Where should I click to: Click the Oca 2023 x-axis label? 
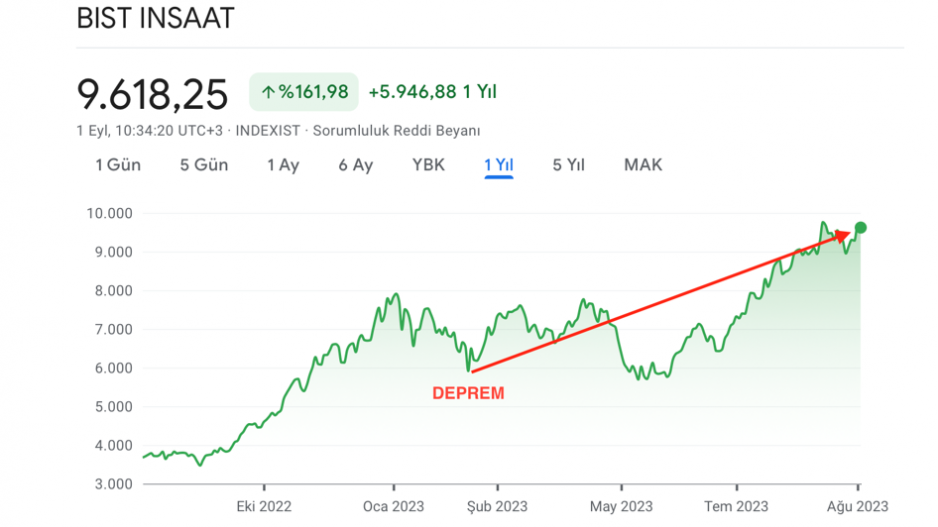[x=393, y=506]
